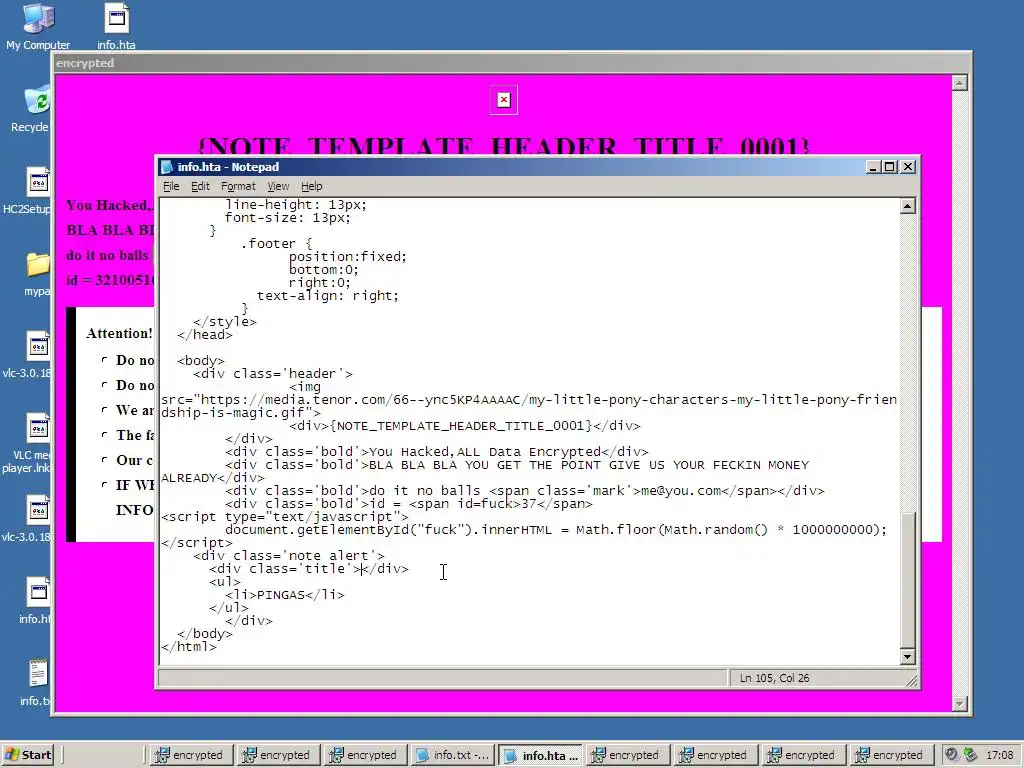Click the 'id = 3210051' text in encrypted window

[x=110, y=280]
